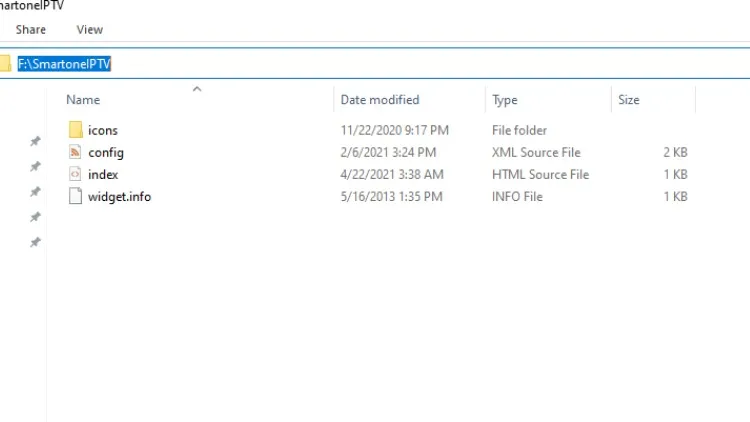Click the folder icon in the address bar

[5, 63]
